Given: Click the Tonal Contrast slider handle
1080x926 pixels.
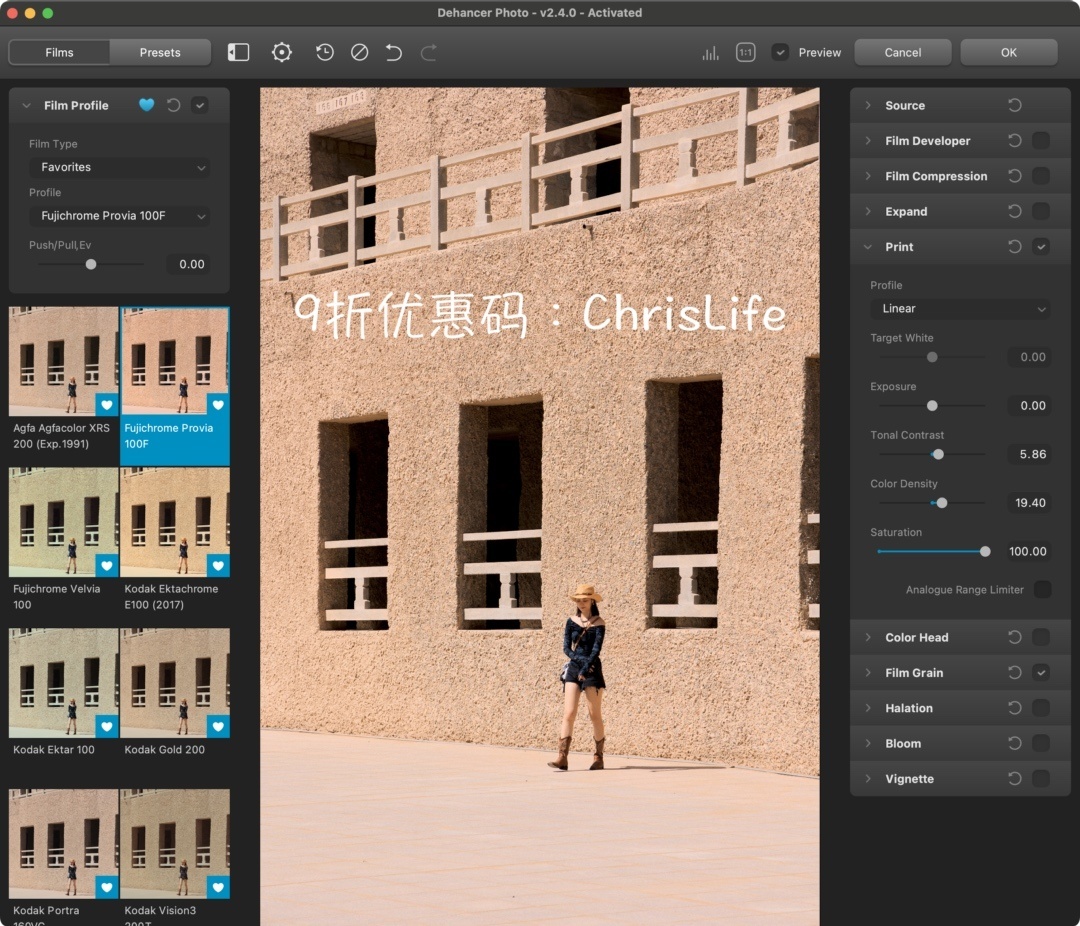Looking at the screenshot, I should coord(937,454).
